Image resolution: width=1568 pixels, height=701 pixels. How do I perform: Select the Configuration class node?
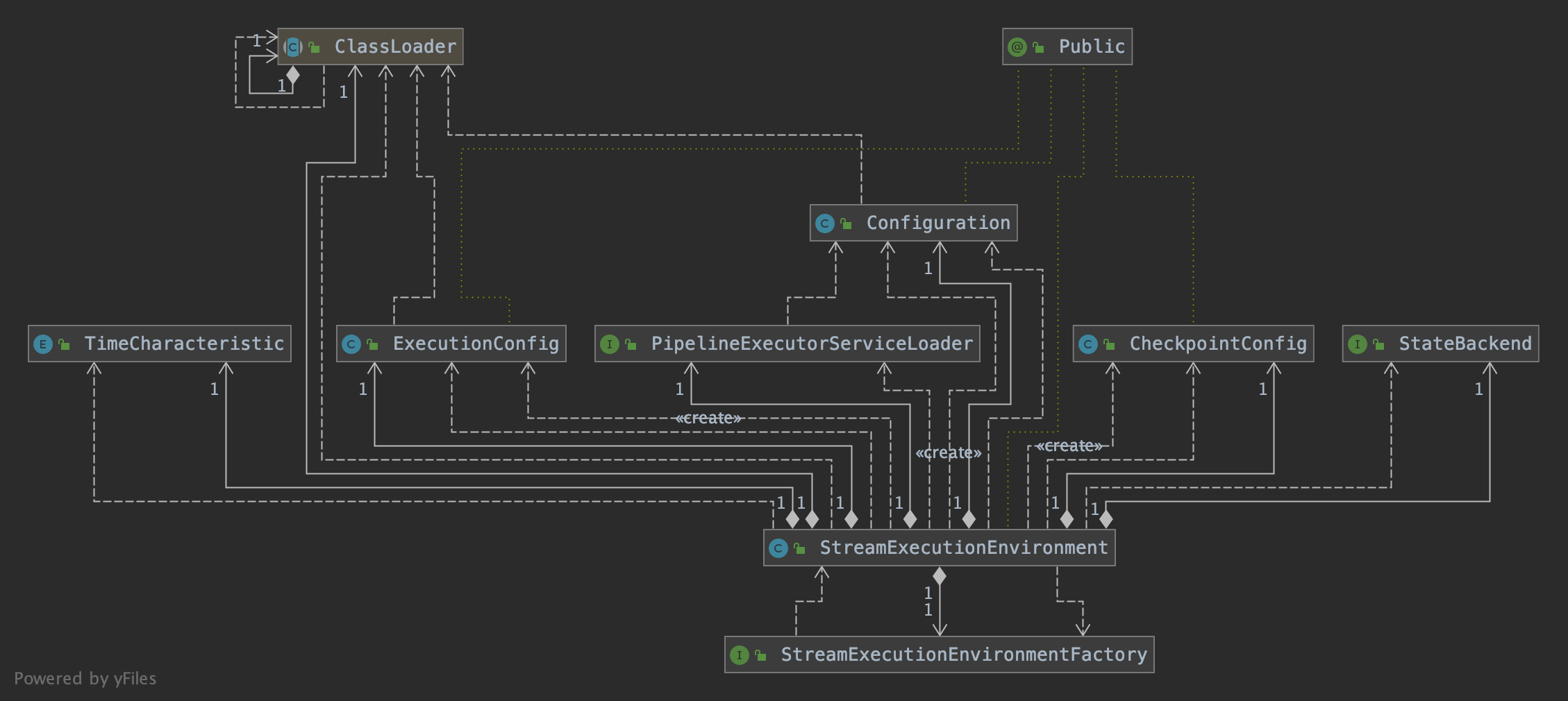(x=913, y=223)
